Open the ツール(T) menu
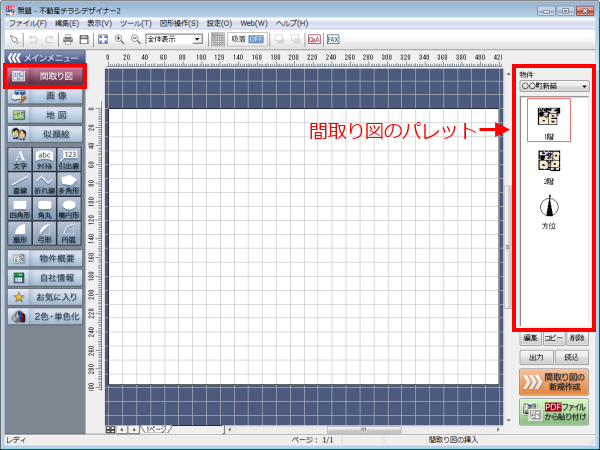 tap(134, 22)
